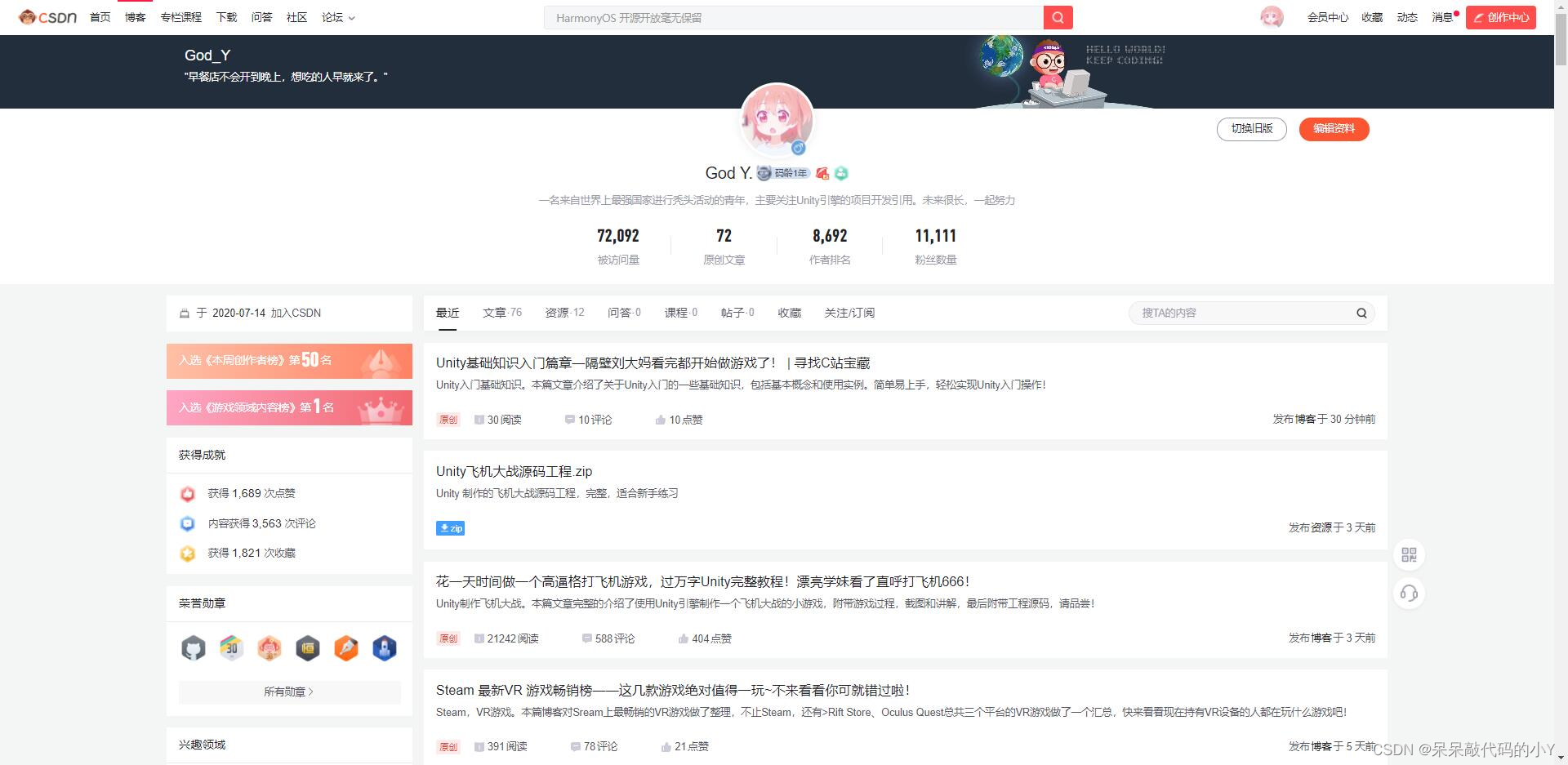
Task: Click the magnifier icon in 搜TA的内容 box
Action: pyautogui.click(x=1361, y=313)
